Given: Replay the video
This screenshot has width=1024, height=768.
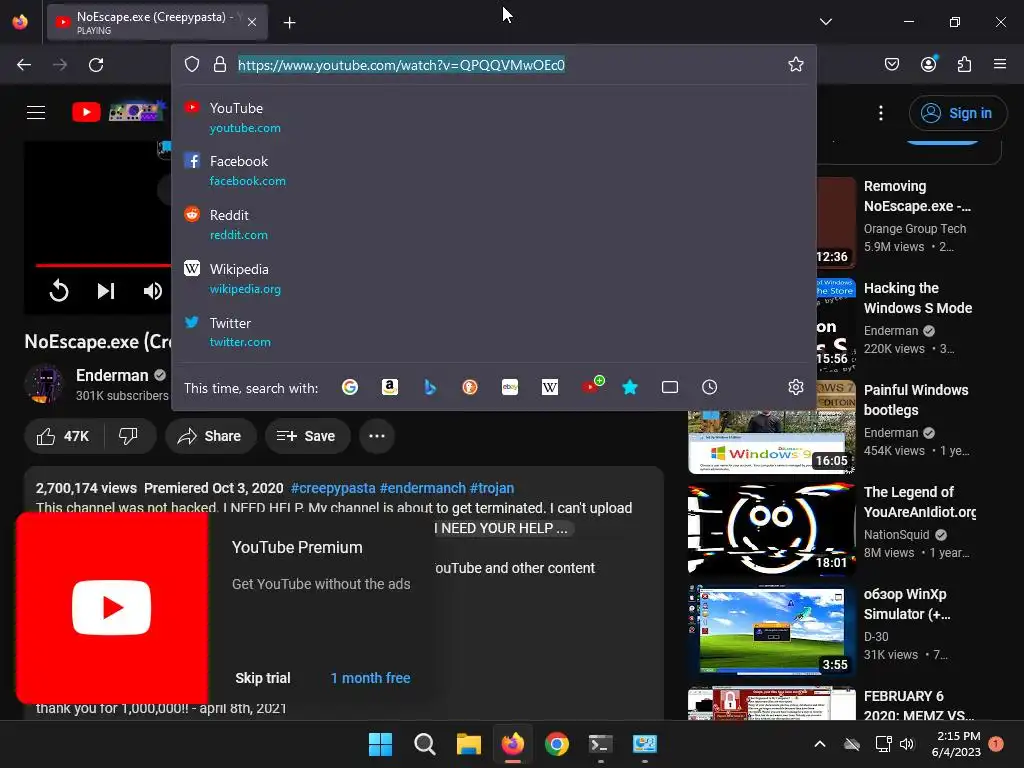Looking at the screenshot, I should (59, 291).
